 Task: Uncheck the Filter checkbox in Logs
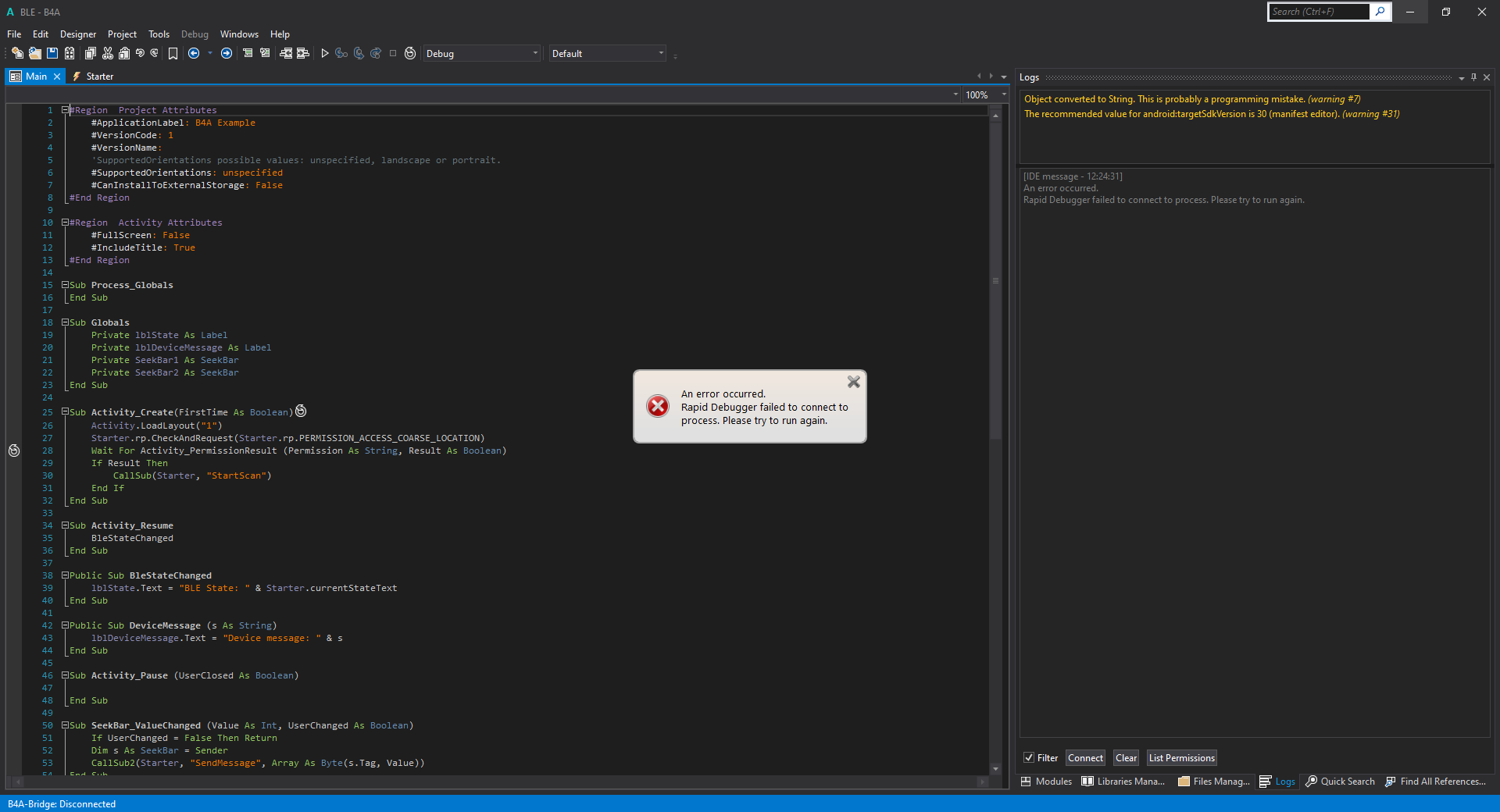tap(1029, 758)
